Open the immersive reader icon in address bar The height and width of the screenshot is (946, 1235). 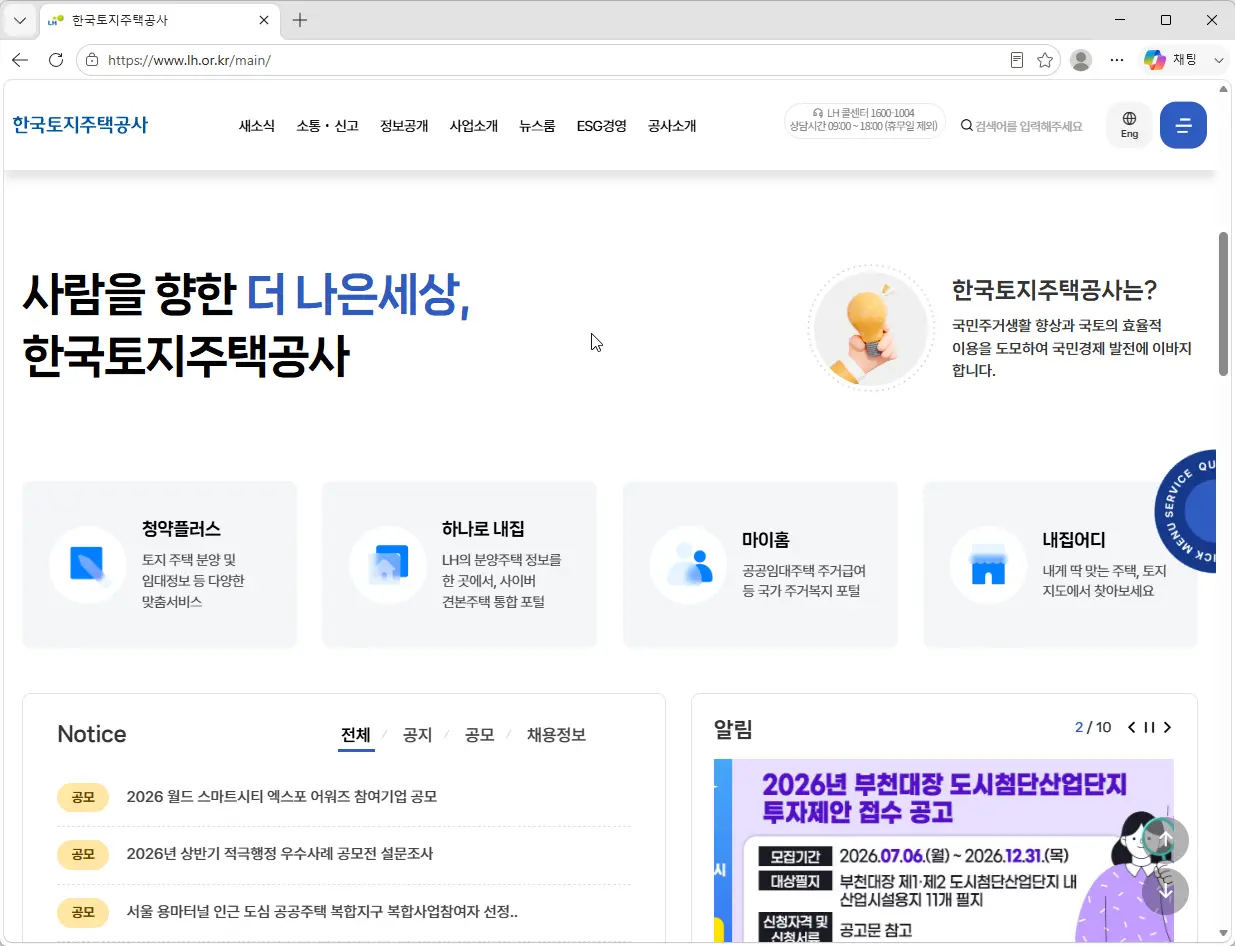(1017, 60)
